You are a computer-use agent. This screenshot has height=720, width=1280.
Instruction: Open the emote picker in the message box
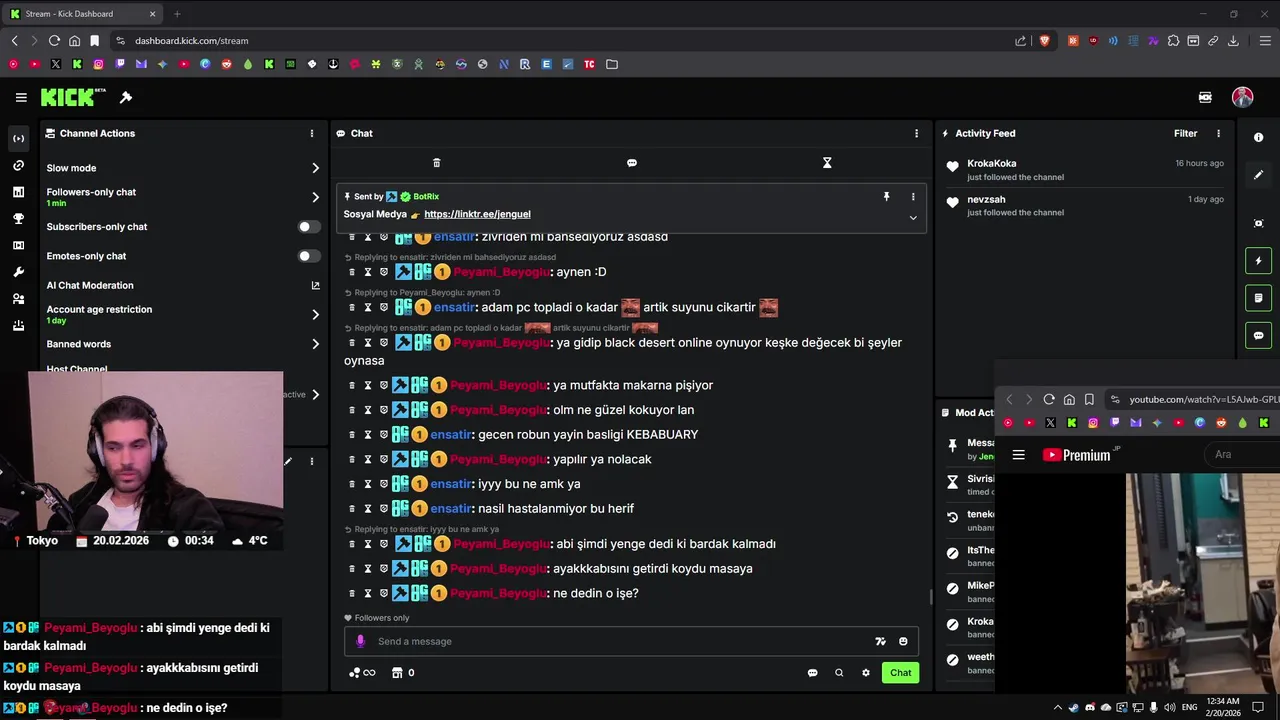click(x=903, y=642)
